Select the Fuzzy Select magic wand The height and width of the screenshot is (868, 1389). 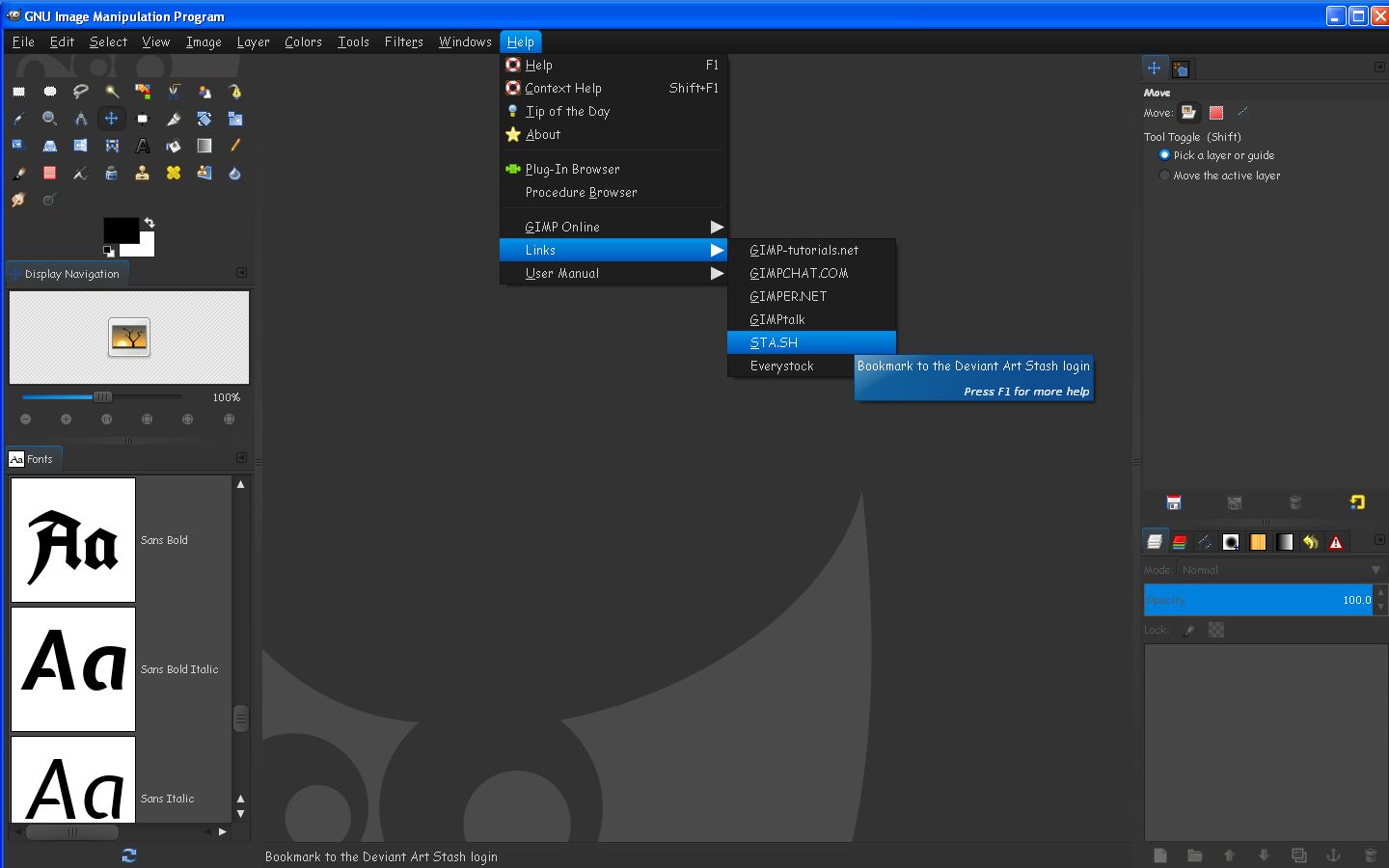112,92
